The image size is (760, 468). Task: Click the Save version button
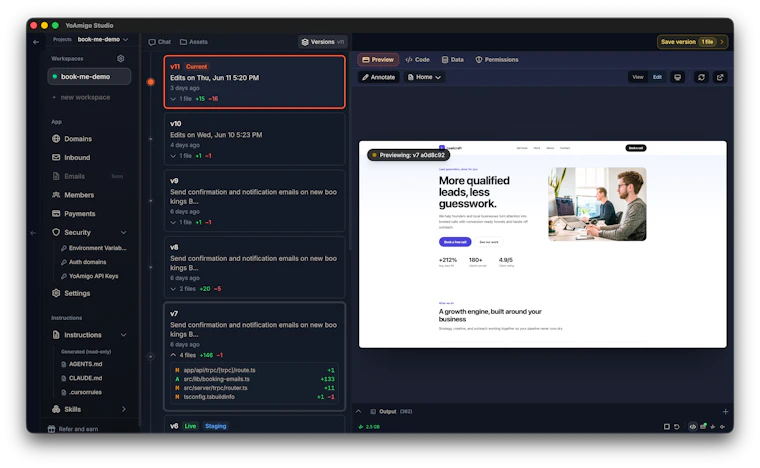click(692, 42)
